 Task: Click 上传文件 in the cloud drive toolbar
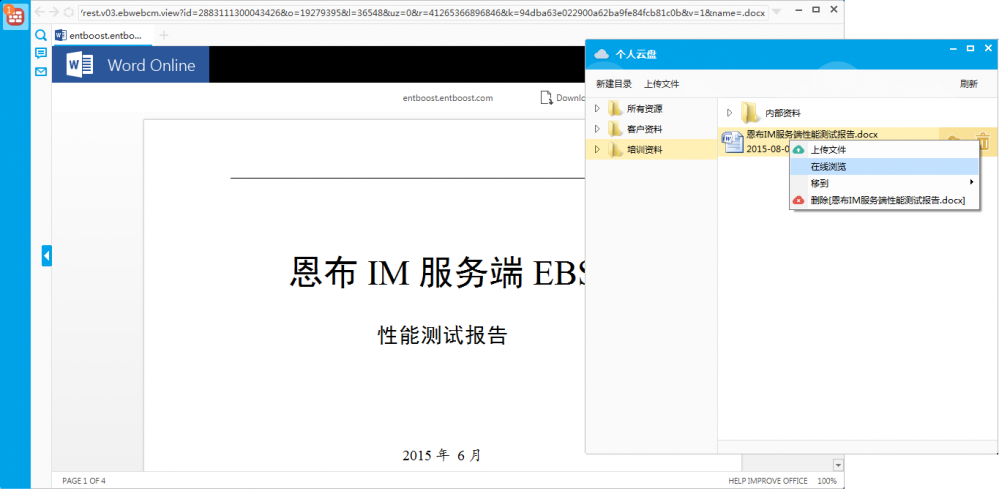pos(661,84)
